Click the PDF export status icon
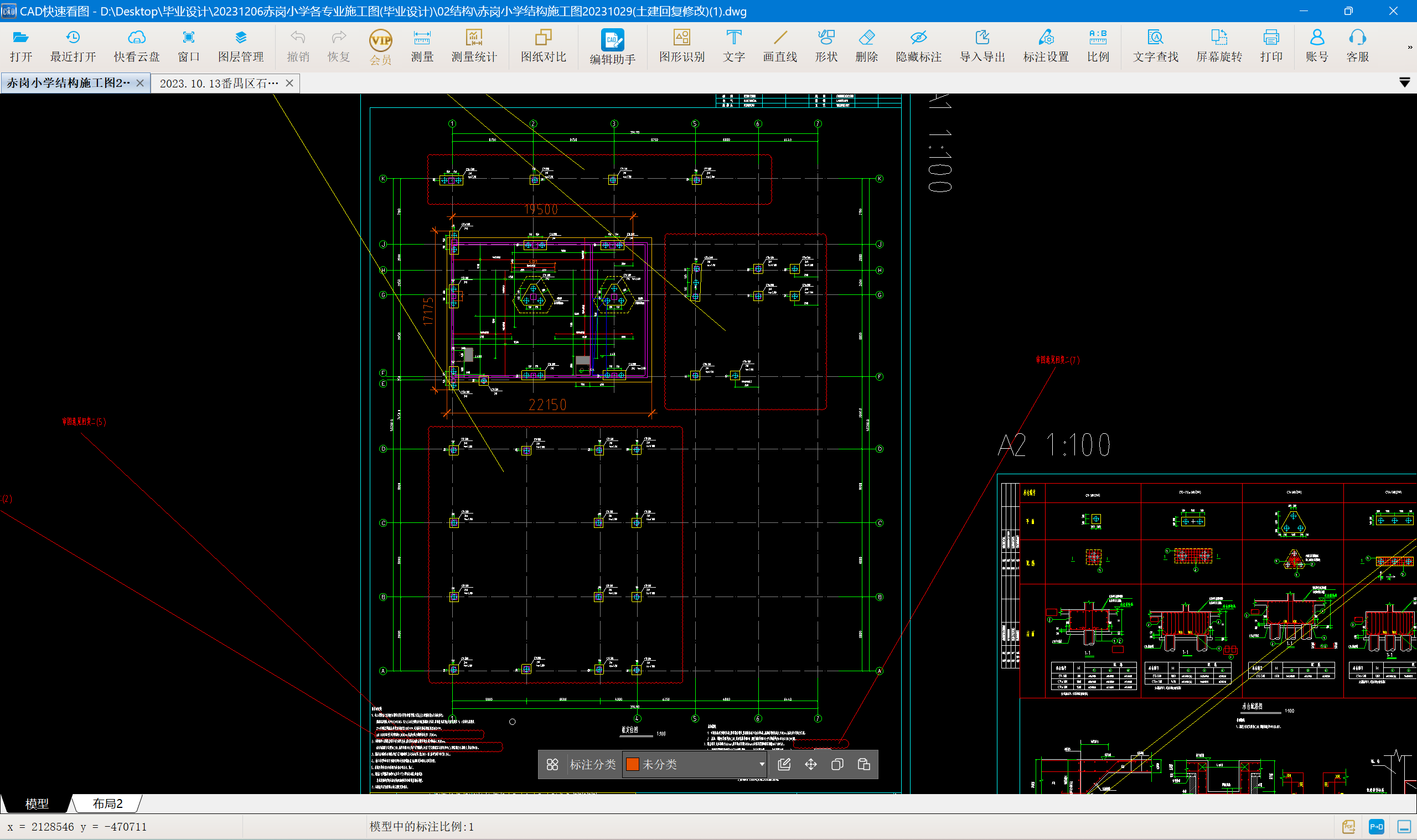The width and height of the screenshot is (1417, 840). click(x=1348, y=827)
